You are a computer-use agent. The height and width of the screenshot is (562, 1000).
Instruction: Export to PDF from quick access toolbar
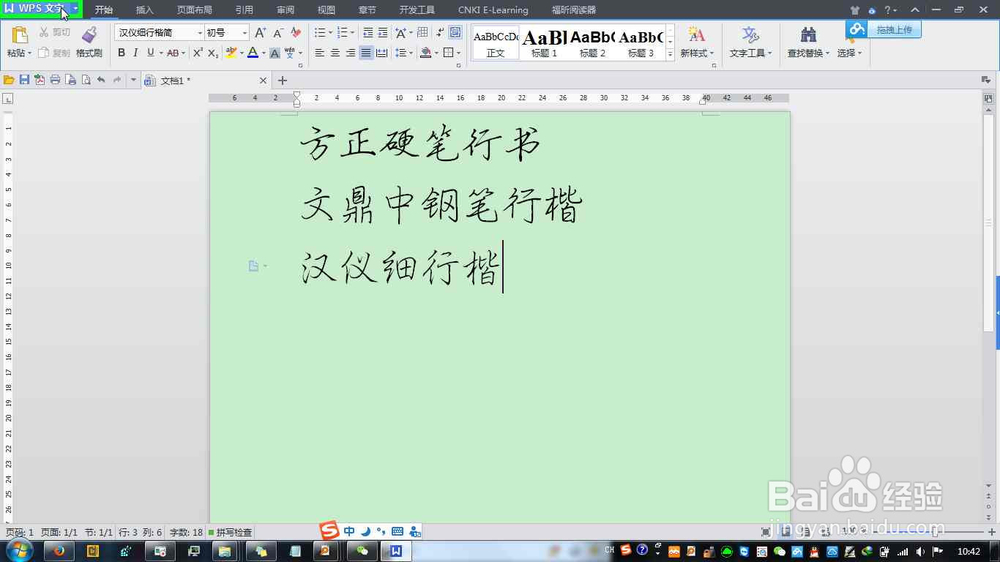40,80
